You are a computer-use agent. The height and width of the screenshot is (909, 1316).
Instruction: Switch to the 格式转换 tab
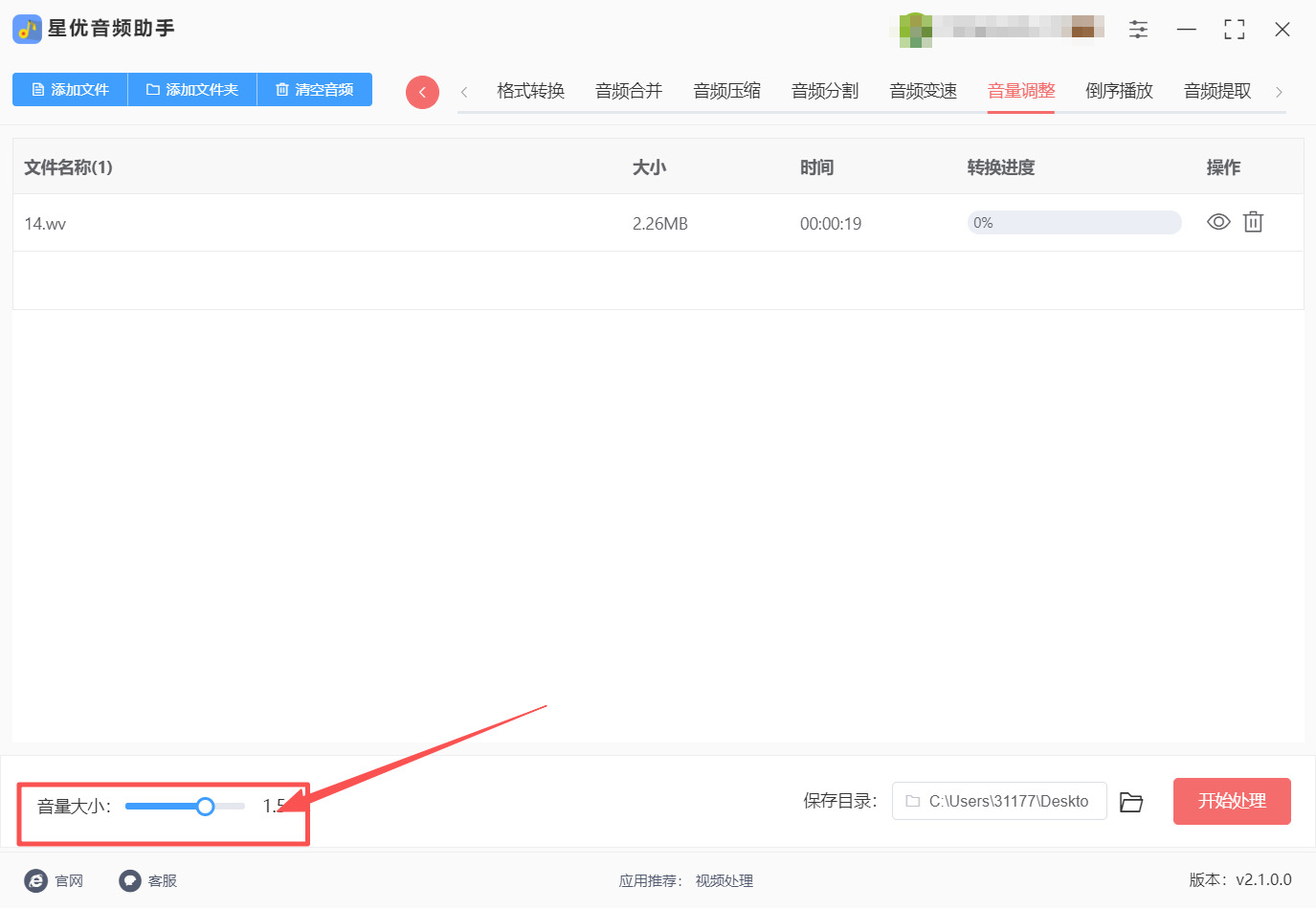pos(530,91)
